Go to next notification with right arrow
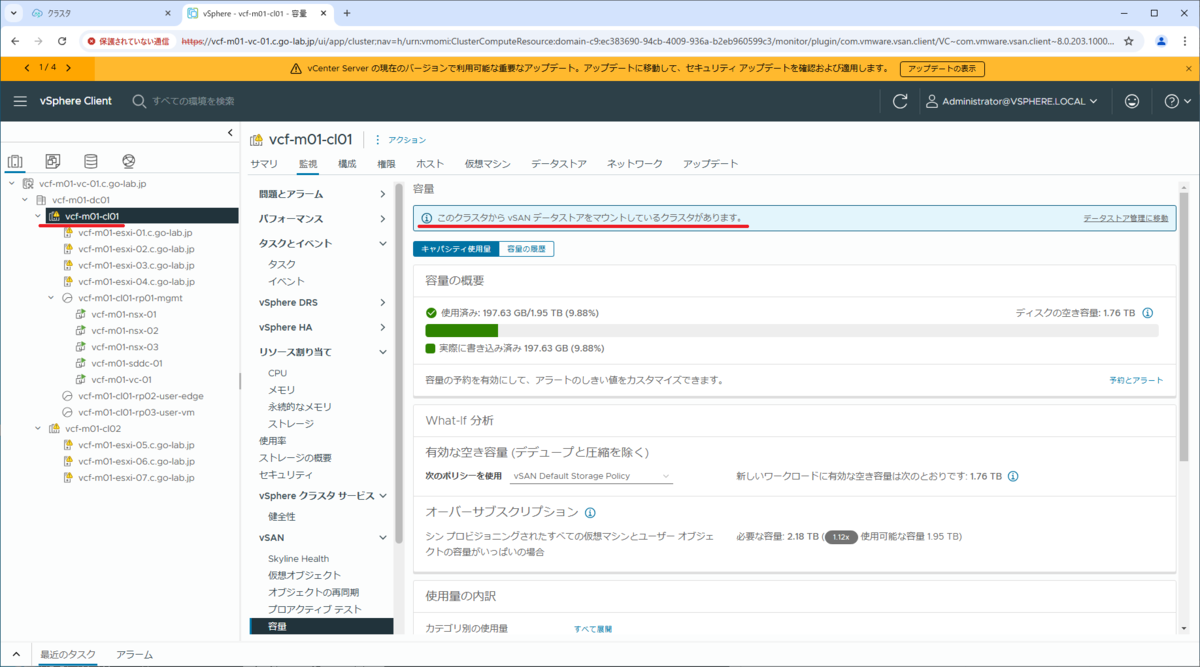 [x=68, y=67]
